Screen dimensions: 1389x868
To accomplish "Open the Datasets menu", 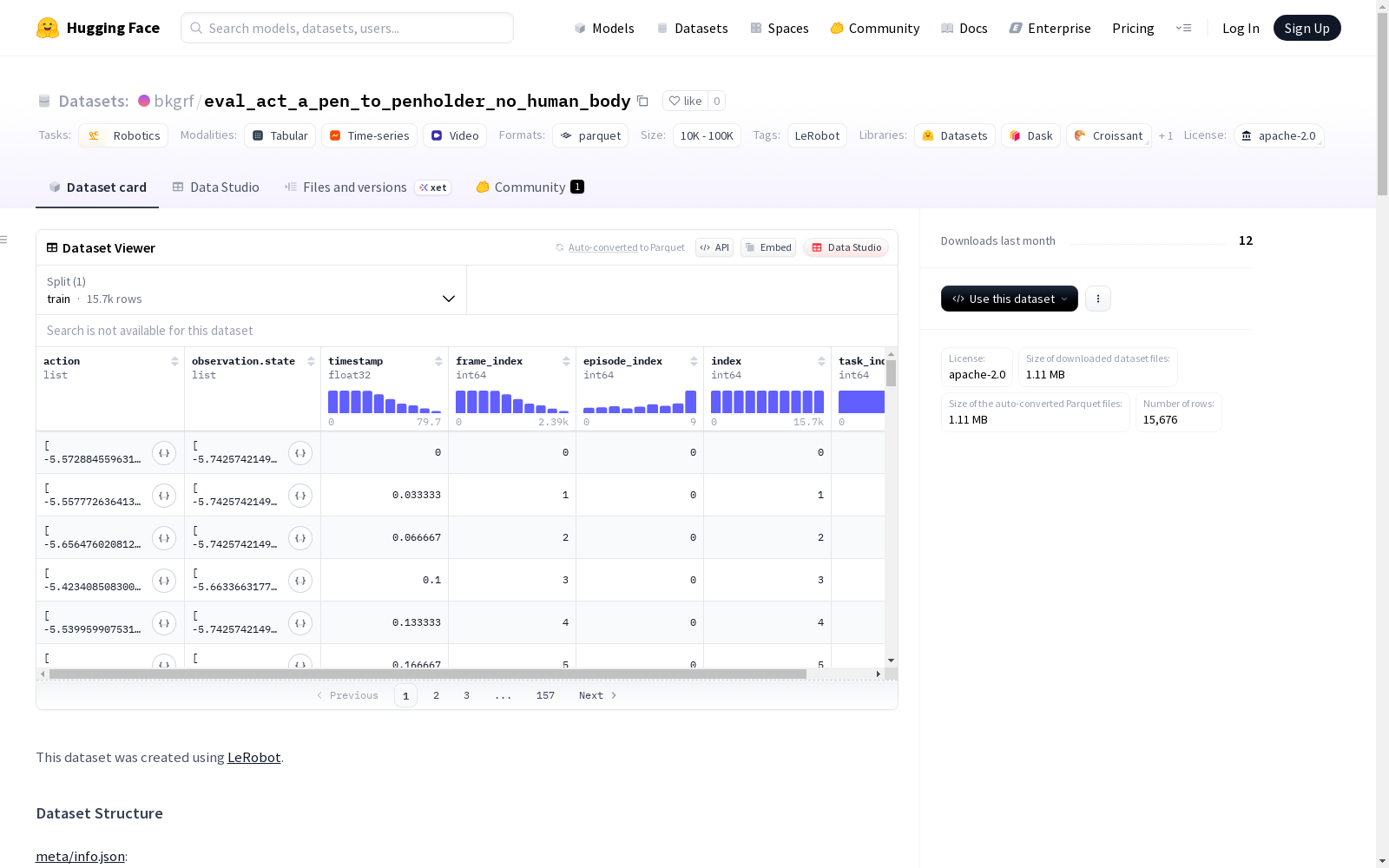I will tap(692, 28).
